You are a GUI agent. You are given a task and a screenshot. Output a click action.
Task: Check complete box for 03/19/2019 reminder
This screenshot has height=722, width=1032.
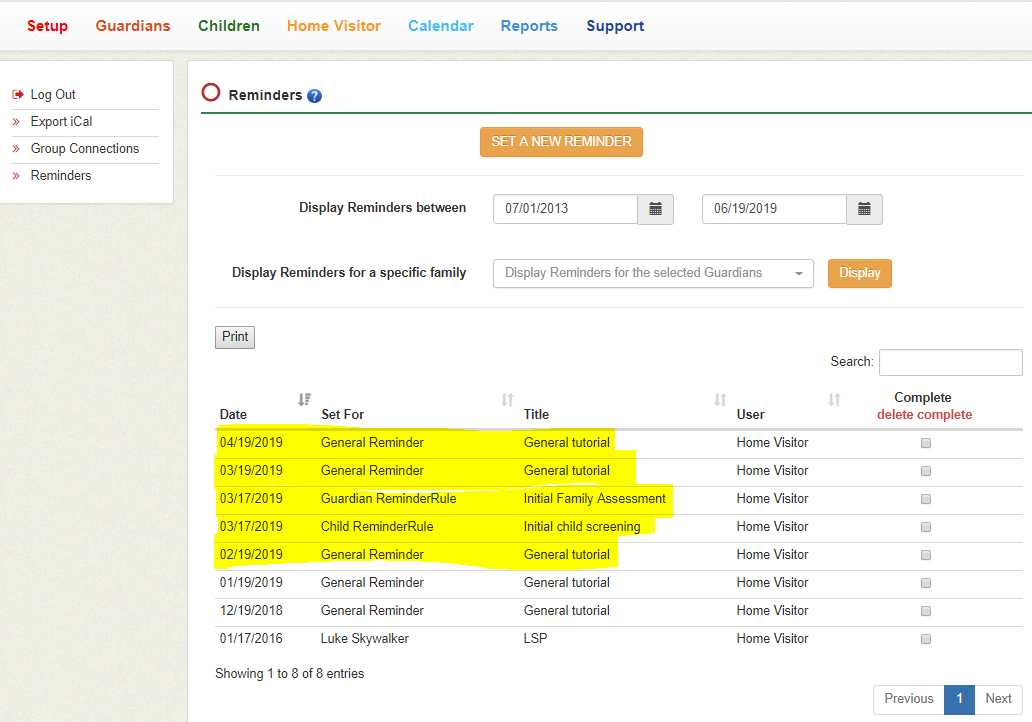926,471
